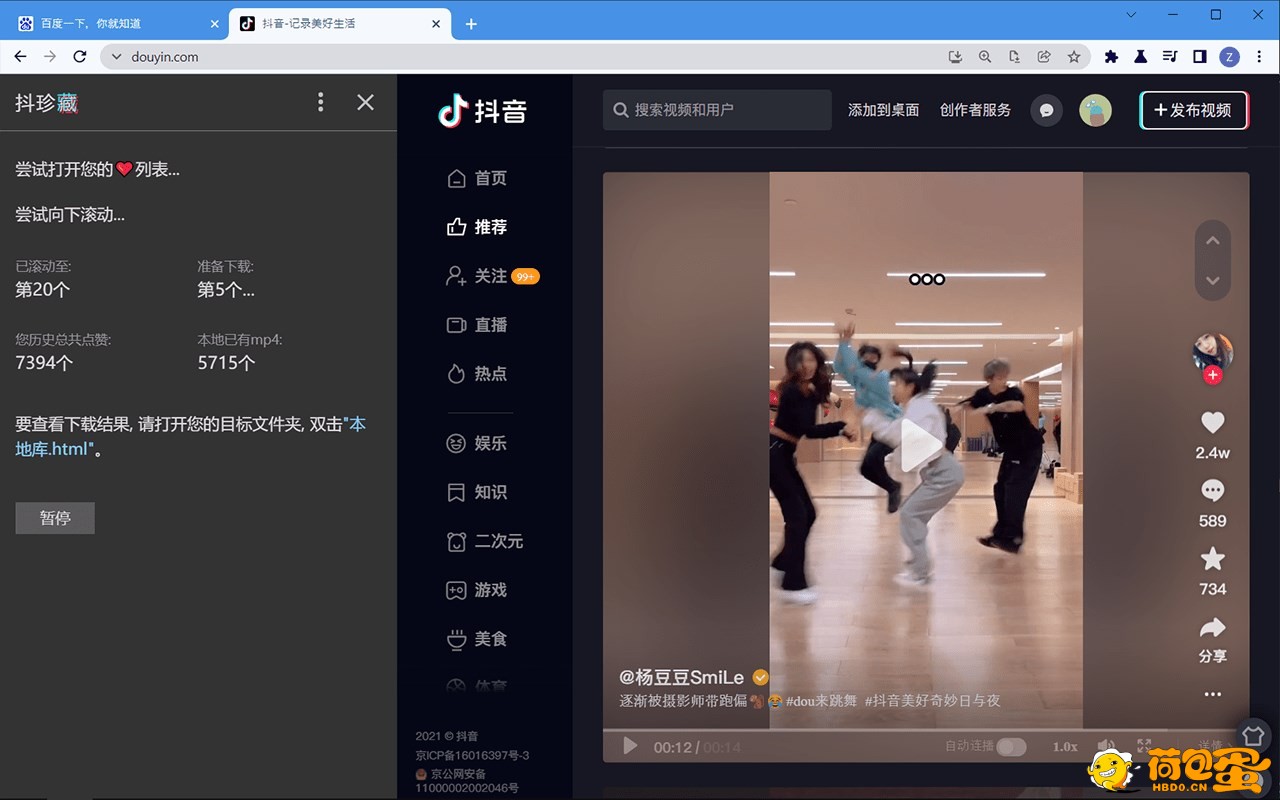Click the #抖音美好奇妙日与夜 hashtag
Viewport: 1280px width, 800px height.
[x=932, y=701]
